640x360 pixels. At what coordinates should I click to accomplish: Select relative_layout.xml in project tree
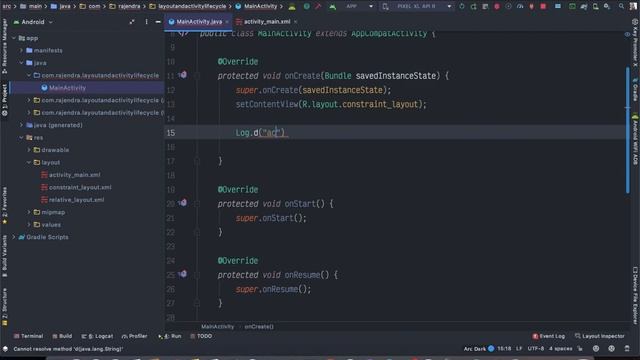point(72,200)
